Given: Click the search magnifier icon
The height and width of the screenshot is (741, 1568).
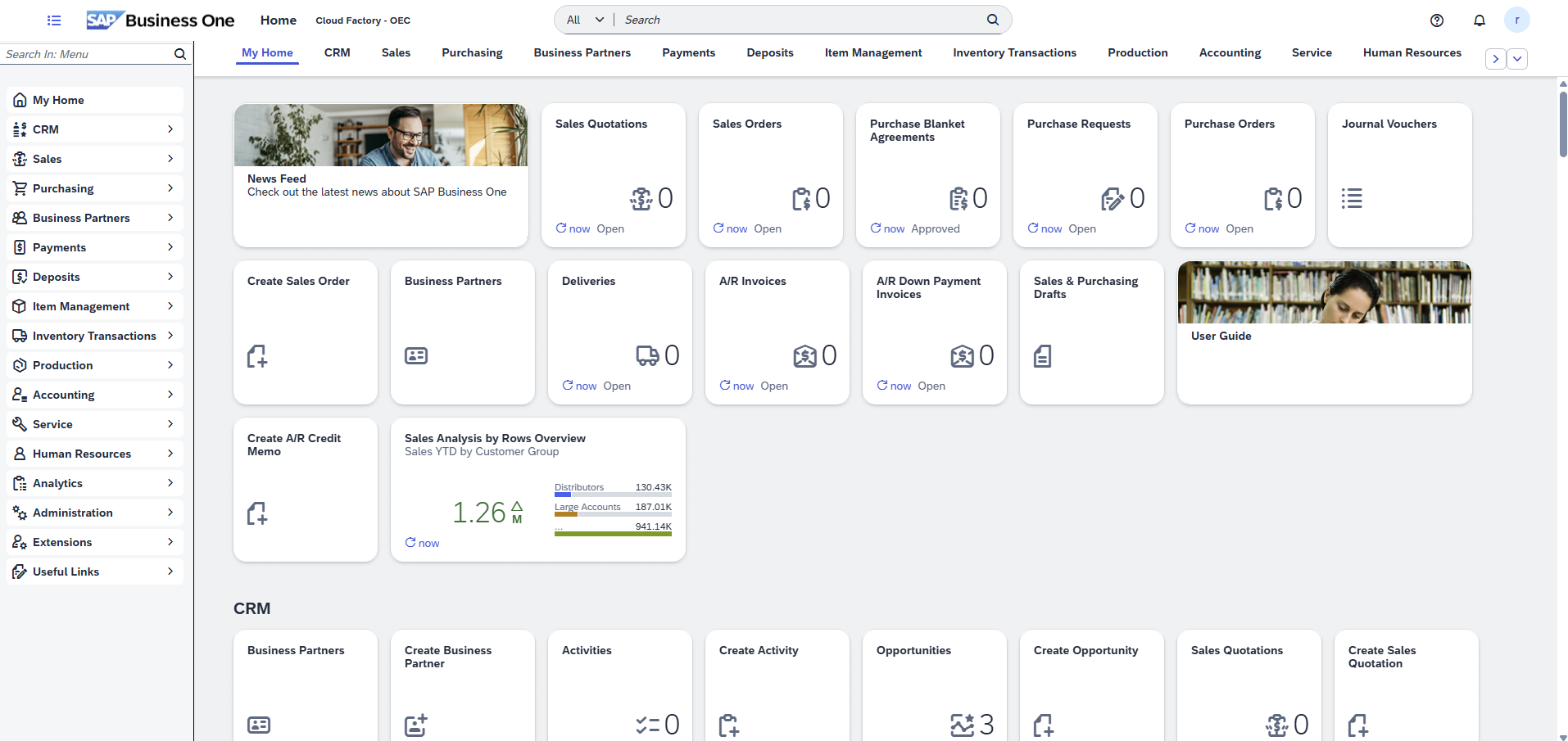Looking at the screenshot, I should pyautogui.click(x=992, y=19).
